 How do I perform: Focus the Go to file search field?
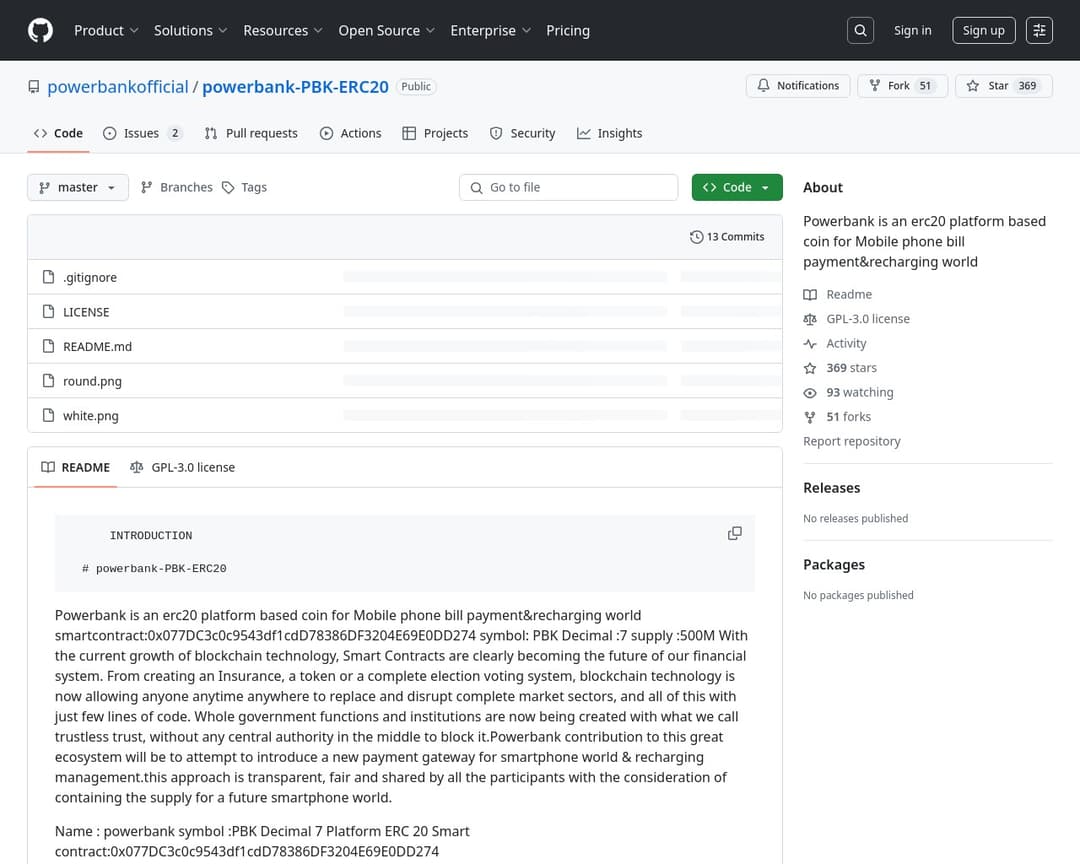(569, 187)
